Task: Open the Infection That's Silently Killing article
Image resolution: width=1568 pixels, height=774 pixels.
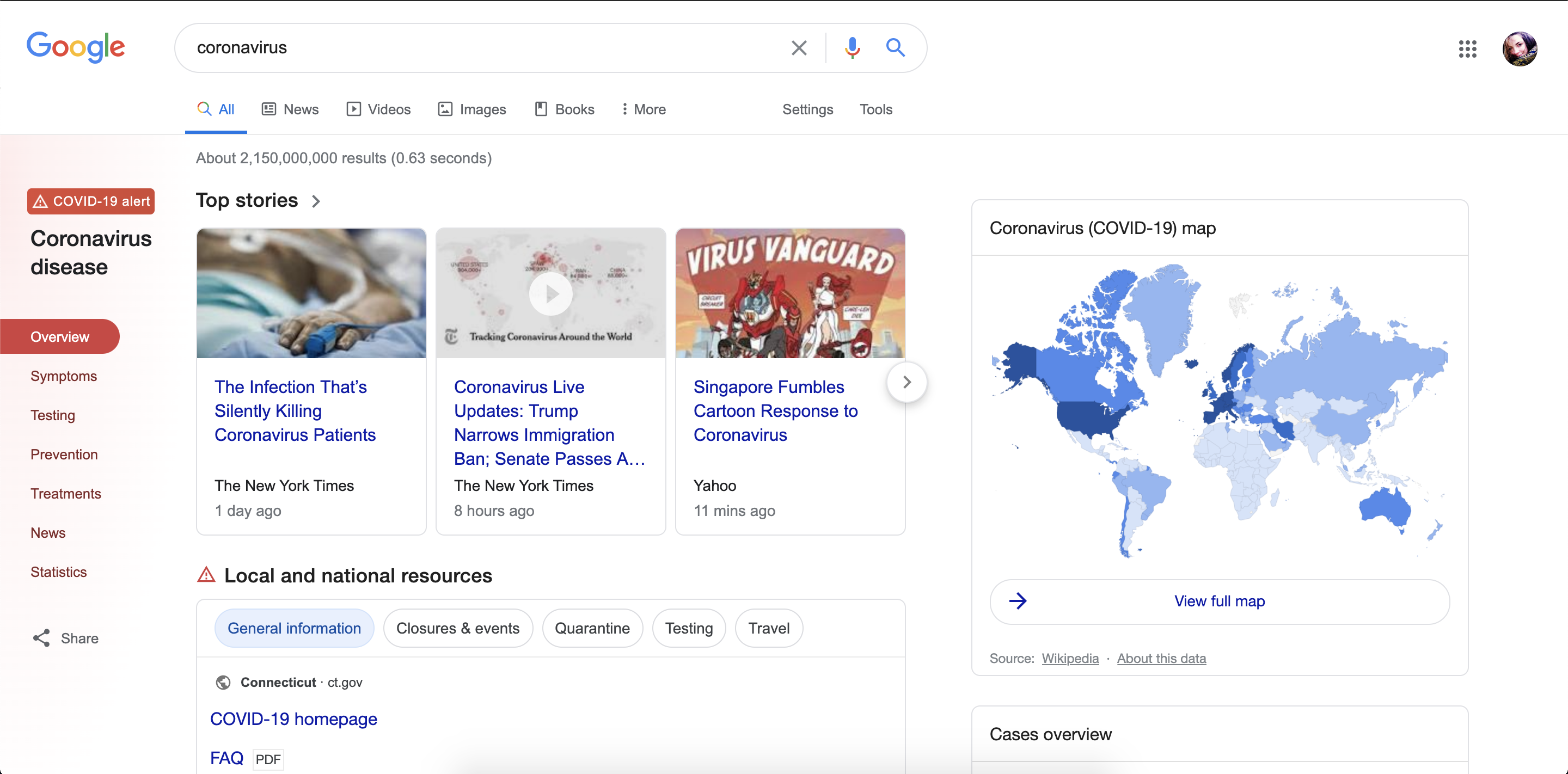Action: (295, 411)
